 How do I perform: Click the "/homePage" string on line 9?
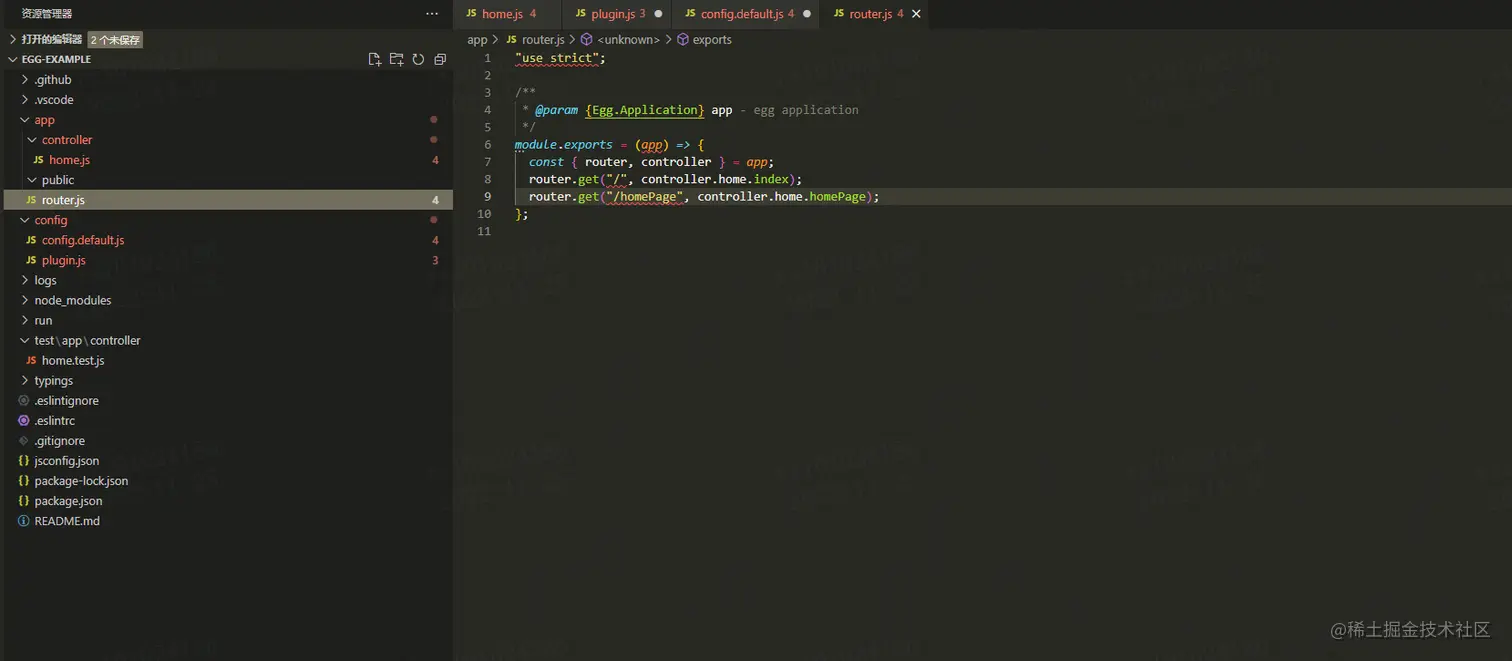644,196
